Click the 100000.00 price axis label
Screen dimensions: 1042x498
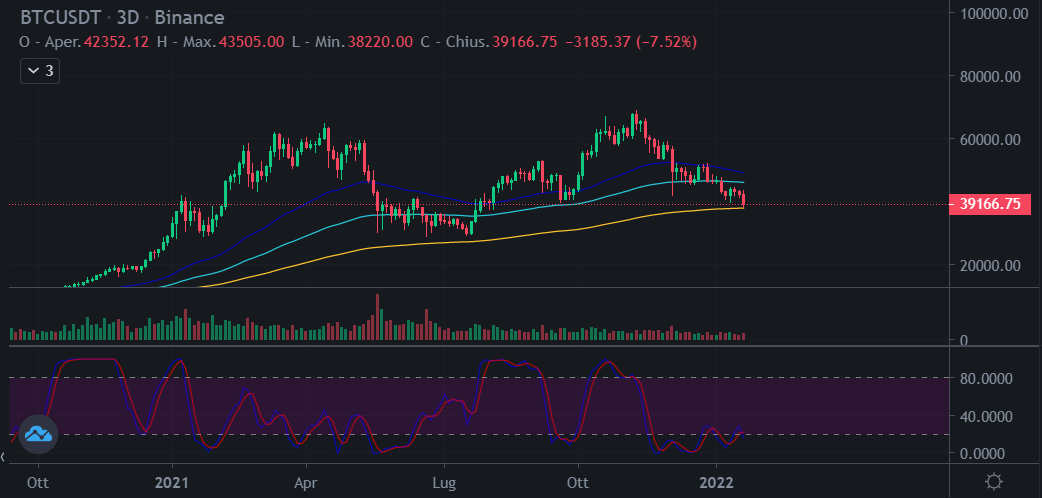point(995,13)
